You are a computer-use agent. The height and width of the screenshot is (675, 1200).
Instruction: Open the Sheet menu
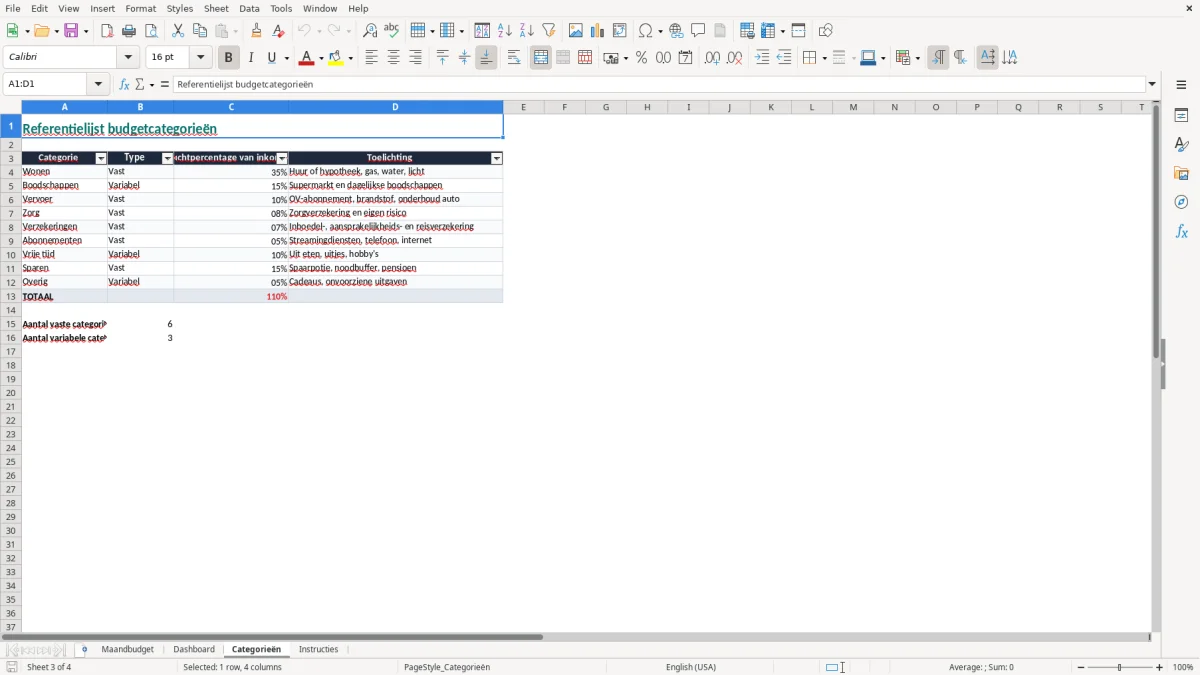[x=216, y=8]
